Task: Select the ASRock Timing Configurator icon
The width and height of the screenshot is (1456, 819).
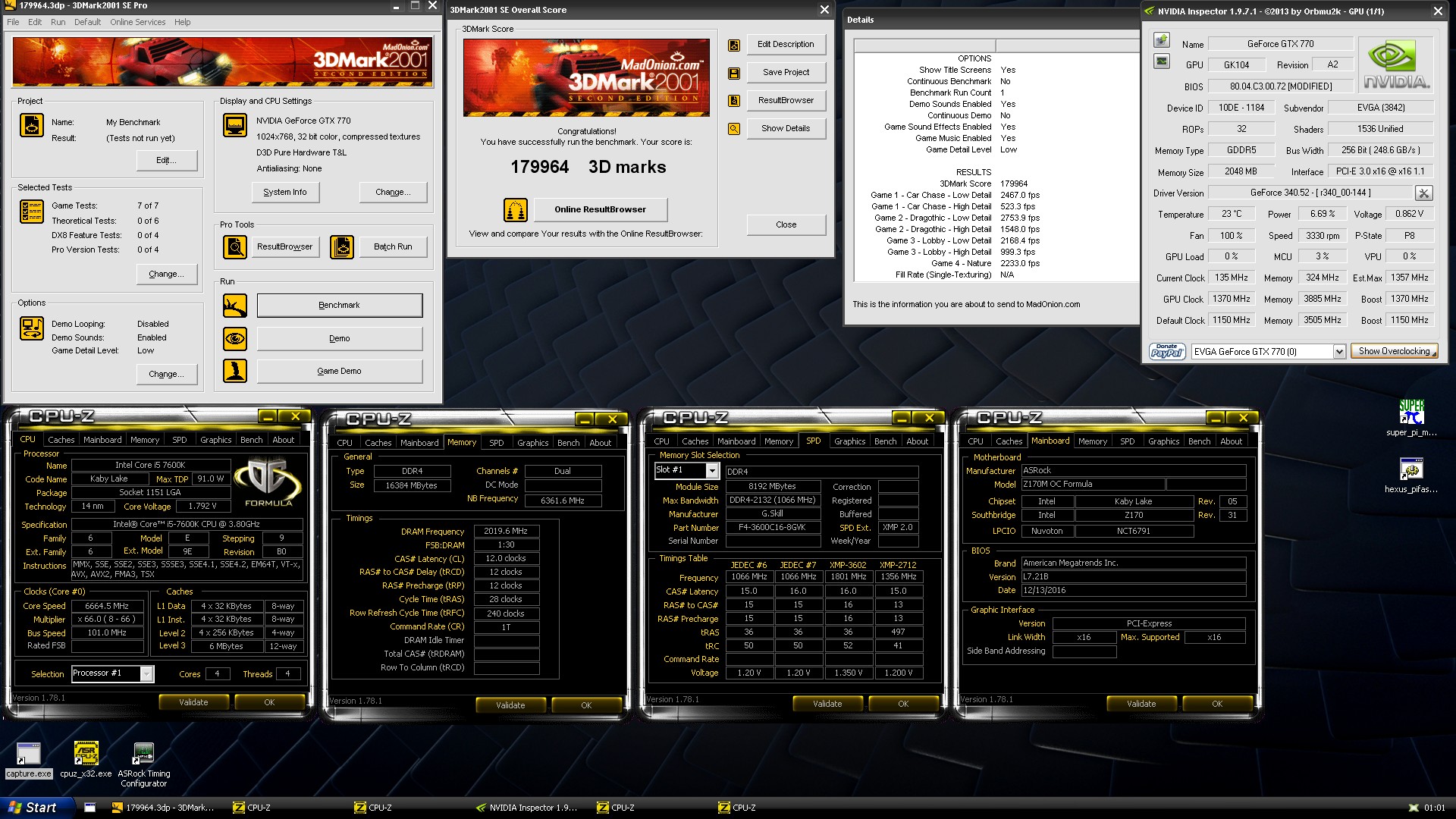Action: point(143,765)
